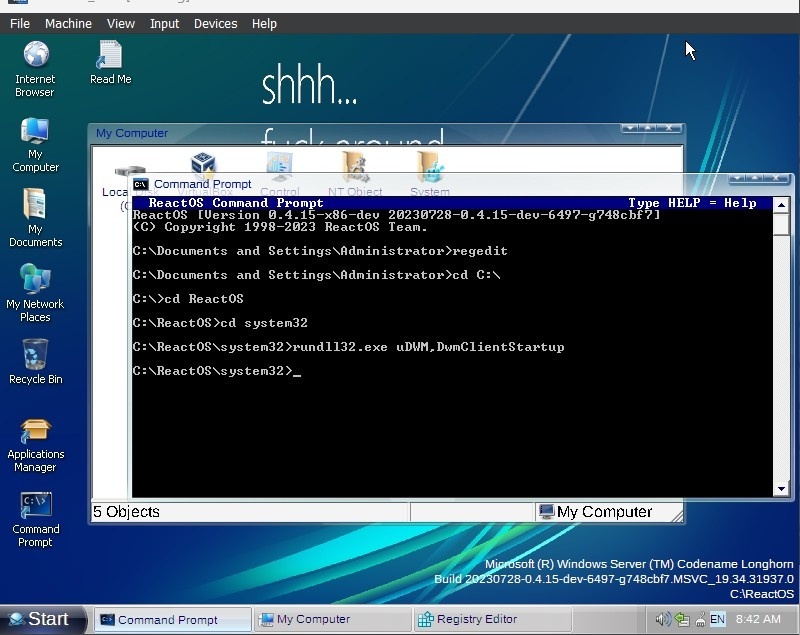
Task: Open the Internet Browser desktop icon
Action: pyautogui.click(x=35, y=70)
